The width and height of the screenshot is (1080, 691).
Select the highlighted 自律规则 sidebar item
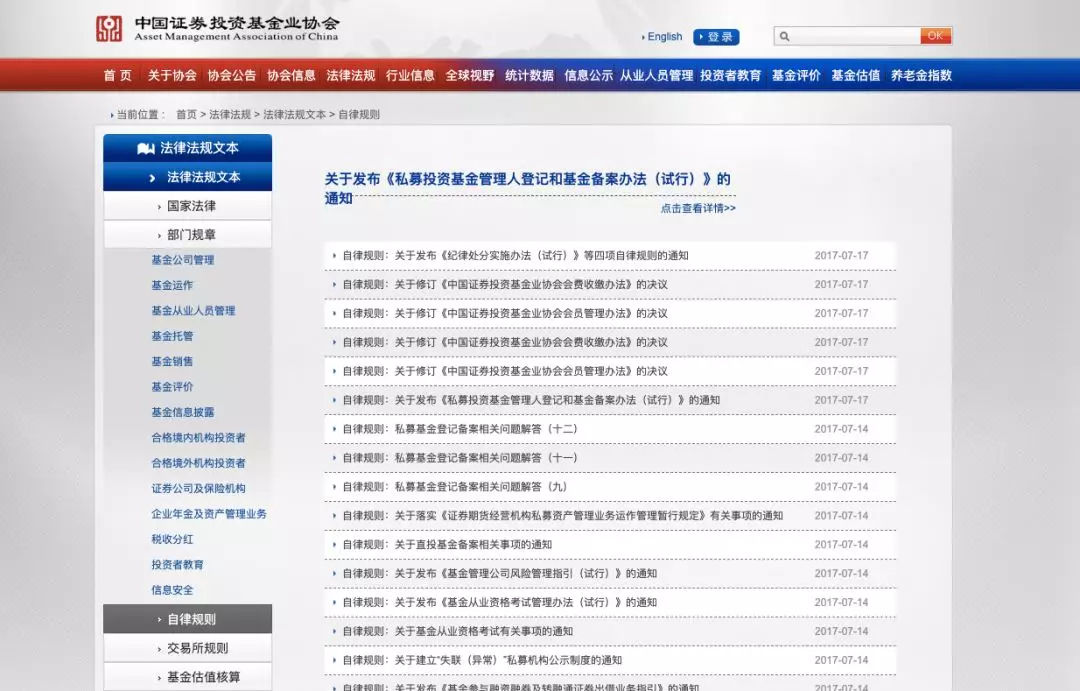click(x=187, y=619)
